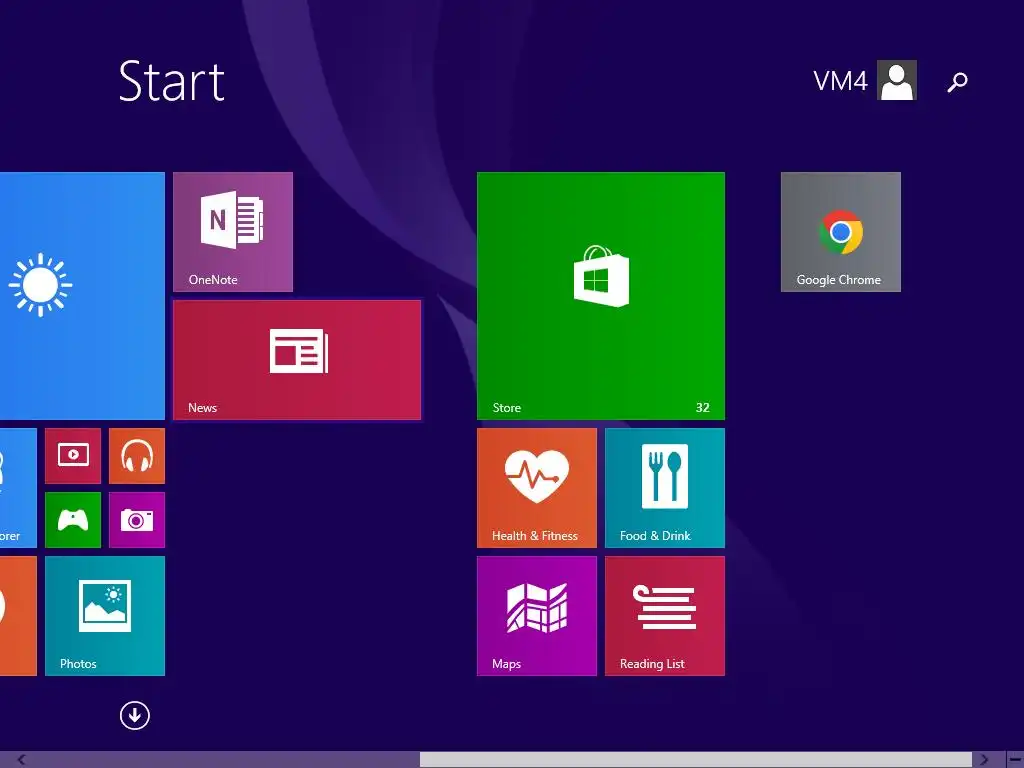Click the horizontal scrollbar thumb

click(696, 760)
